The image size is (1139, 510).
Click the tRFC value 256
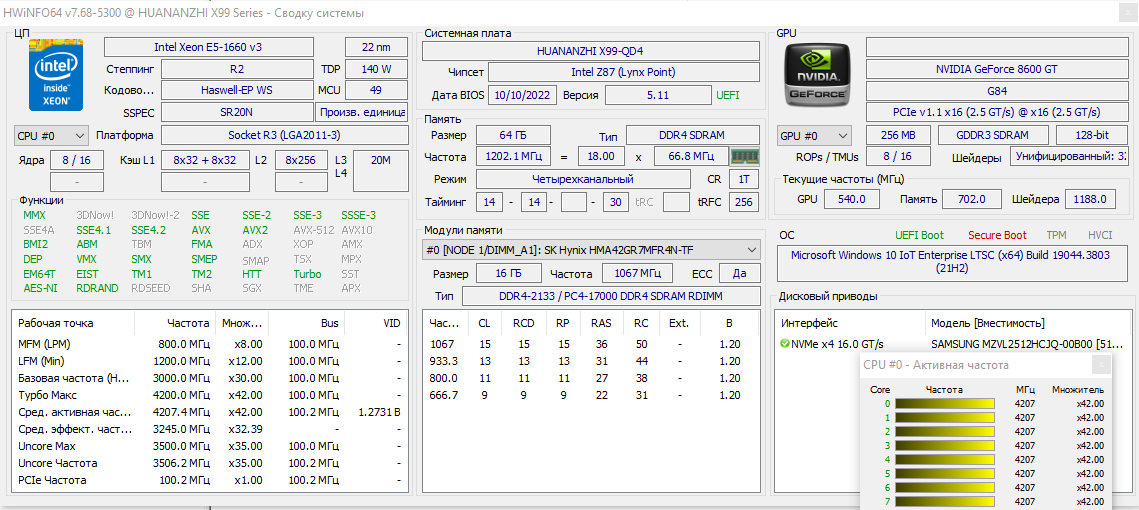(x=744, y=202)
